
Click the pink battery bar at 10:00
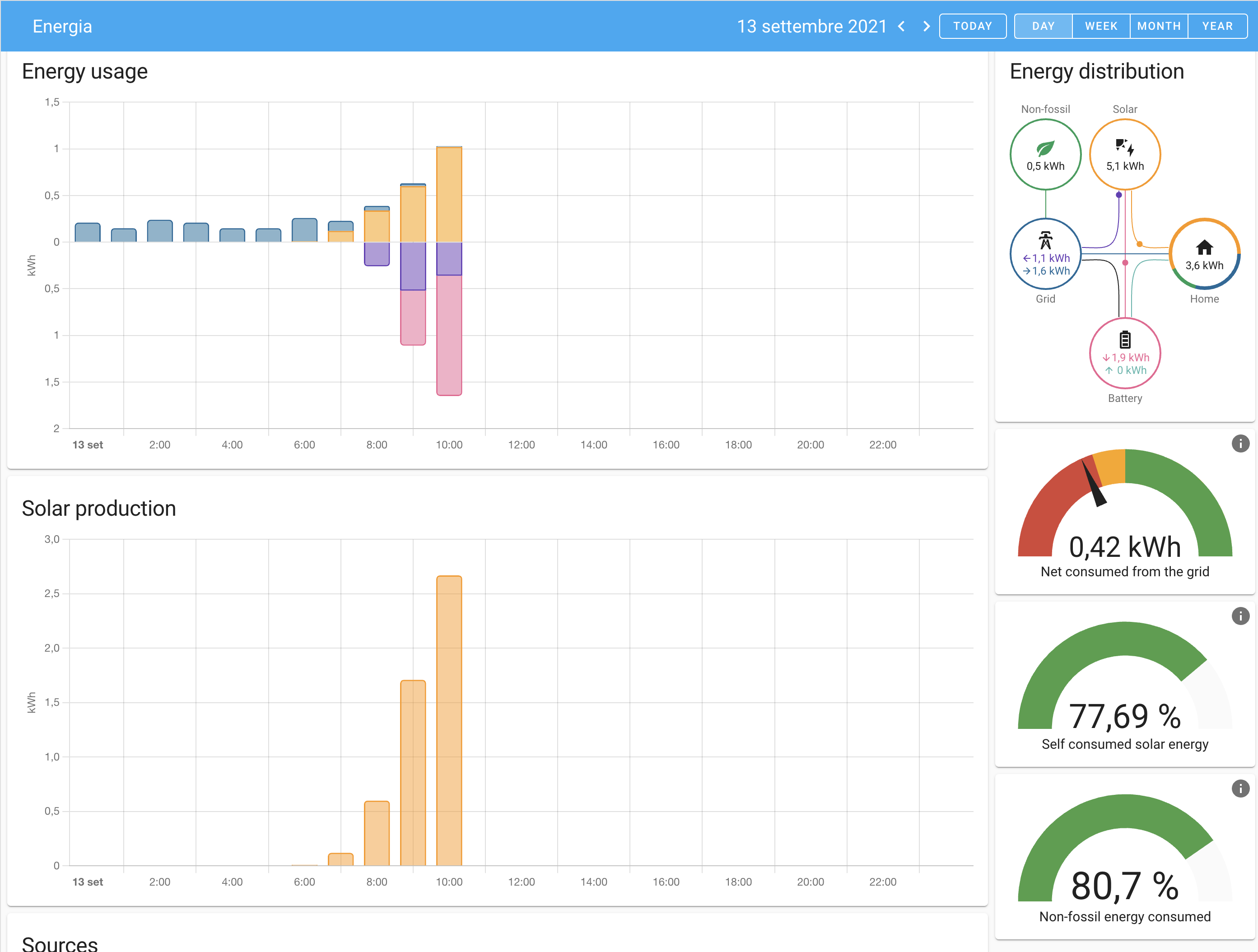click(449, 336)
